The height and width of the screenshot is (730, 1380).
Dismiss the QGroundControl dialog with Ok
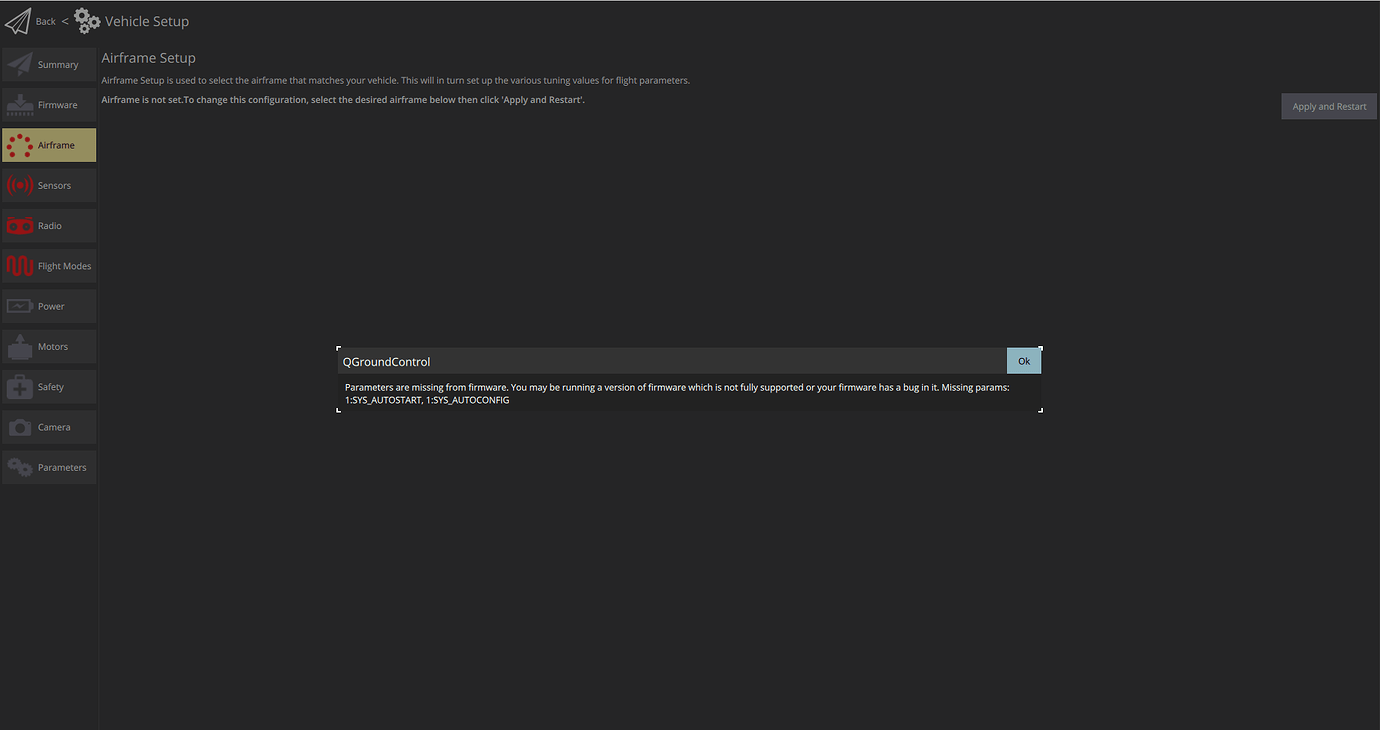(1023, 361)
